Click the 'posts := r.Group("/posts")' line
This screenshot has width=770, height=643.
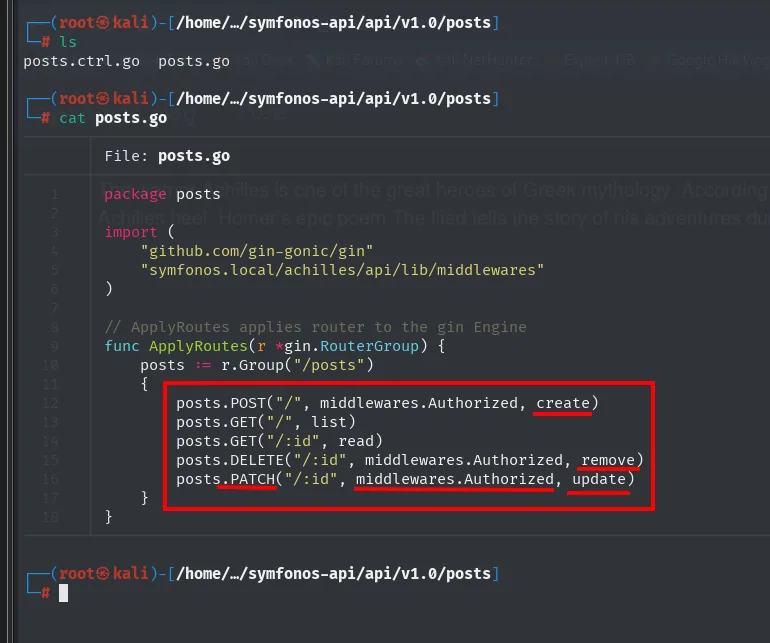(x=257, y=365)
